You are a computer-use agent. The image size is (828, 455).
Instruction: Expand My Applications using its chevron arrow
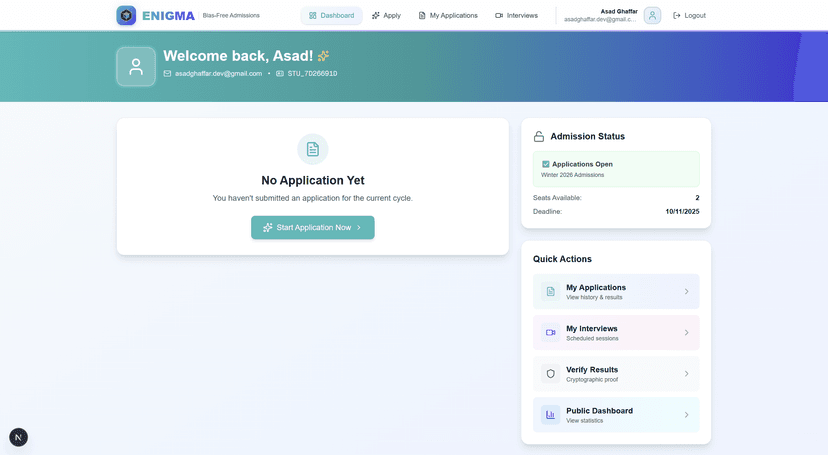686,291
